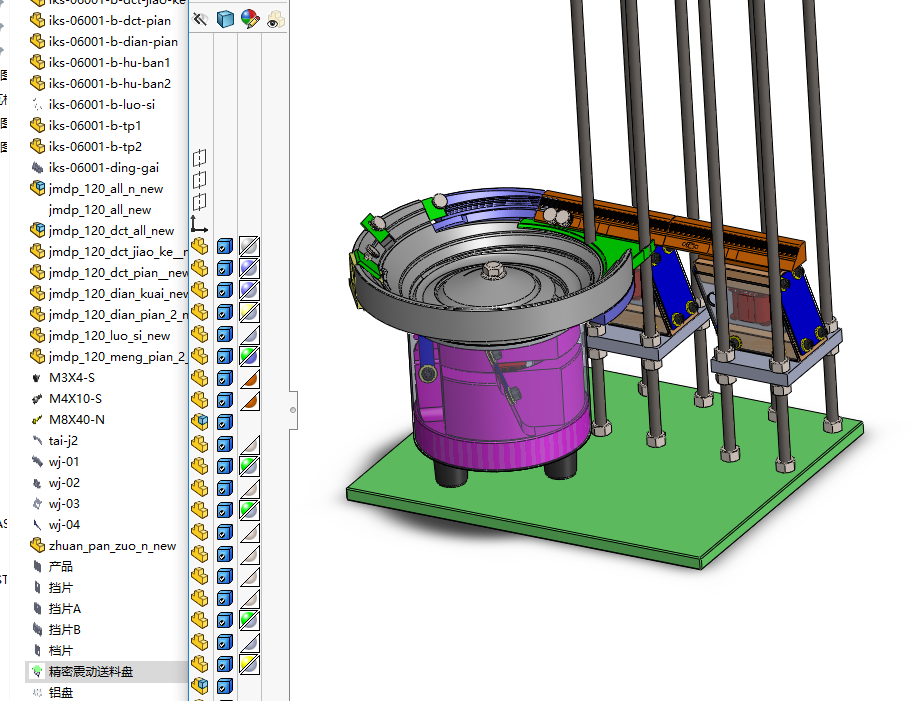Select the origin axes icon in display pane
This screenshot has width=916, height=701.
(x=199, y=223)
